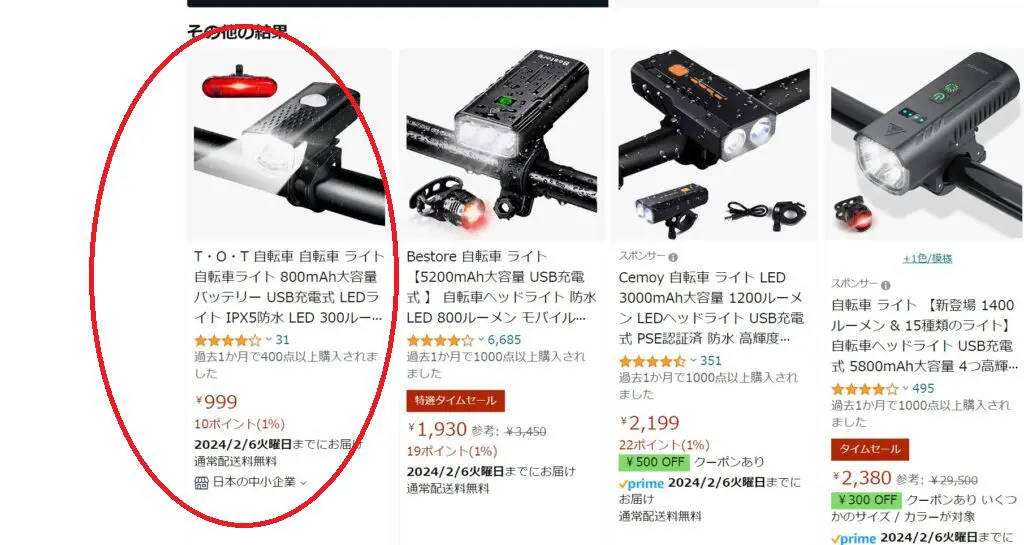
Task: Open the 495 reviews link
Action: 923,388
